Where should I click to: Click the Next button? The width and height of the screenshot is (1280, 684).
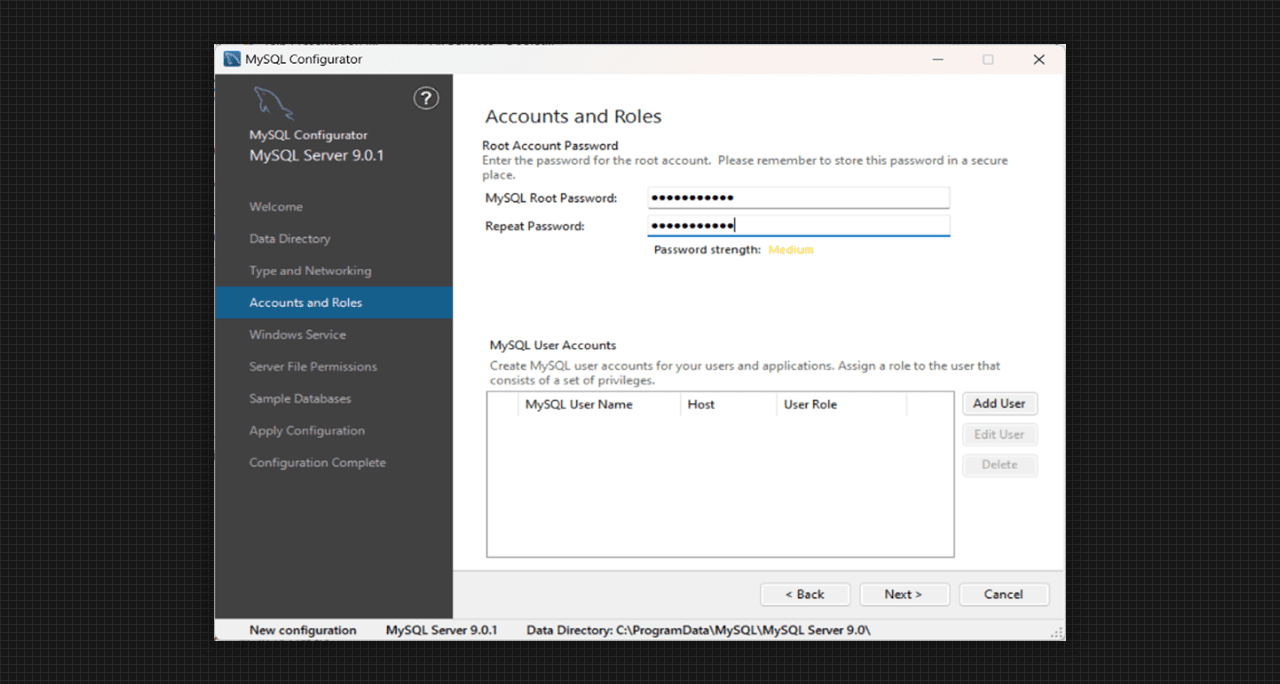coord(903,594)
